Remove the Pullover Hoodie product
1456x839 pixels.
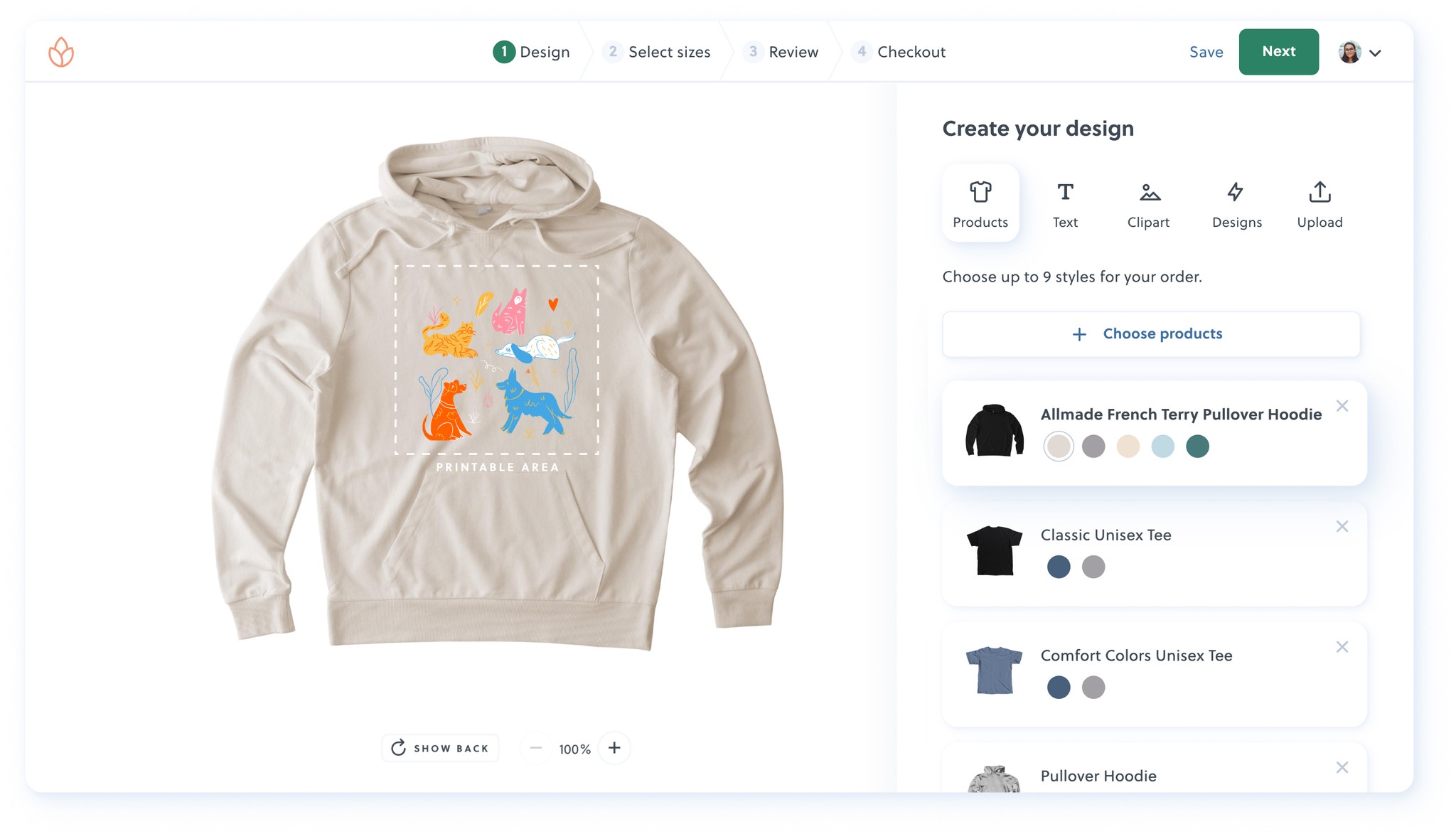[1342, 767]
